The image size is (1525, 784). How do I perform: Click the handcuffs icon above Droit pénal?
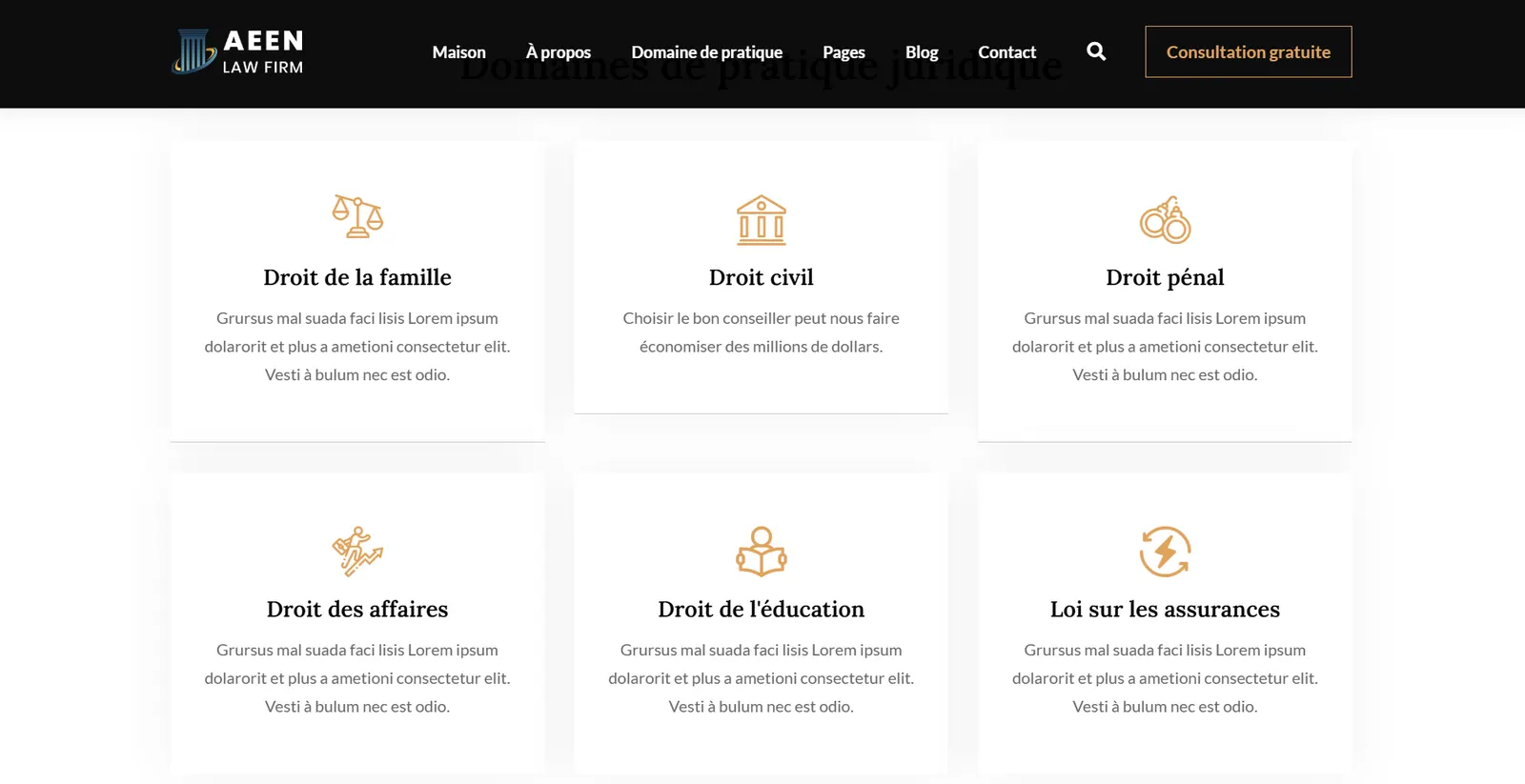tap(1165, 220)
